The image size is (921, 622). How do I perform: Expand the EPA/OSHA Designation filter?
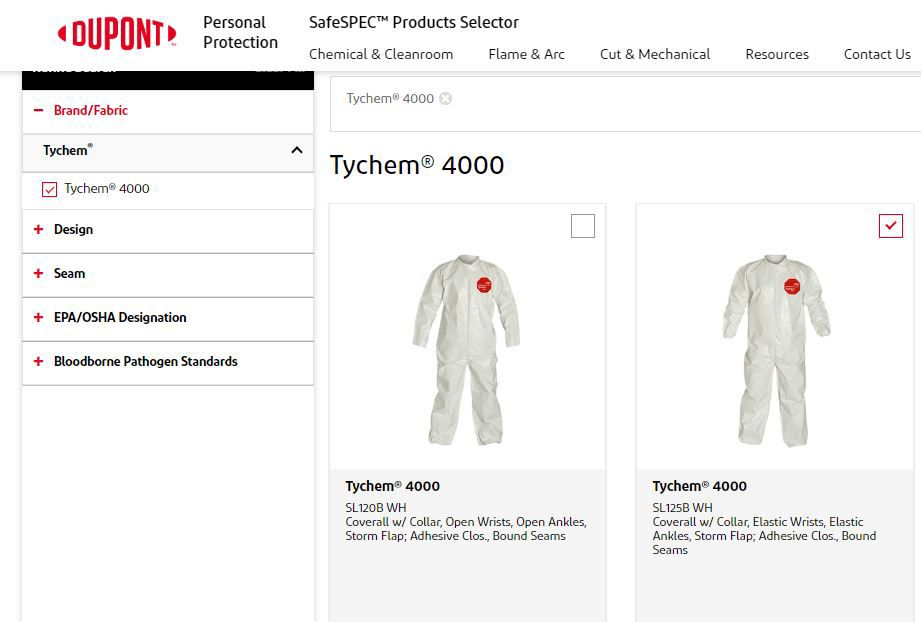point(120,318)
